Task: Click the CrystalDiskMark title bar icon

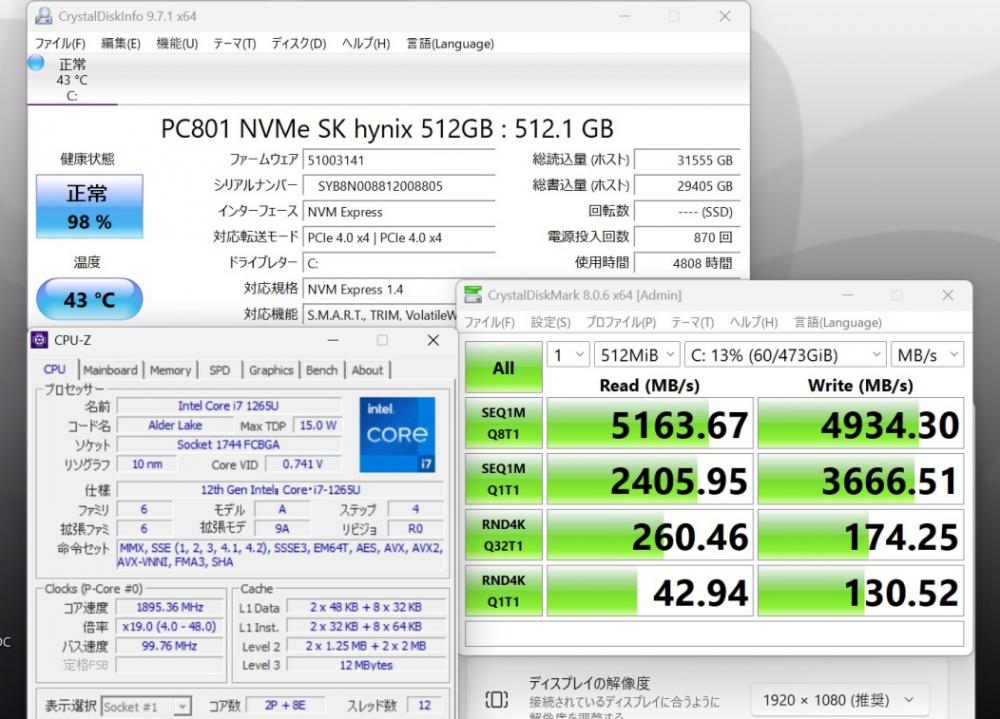Action: pos(473,295)
